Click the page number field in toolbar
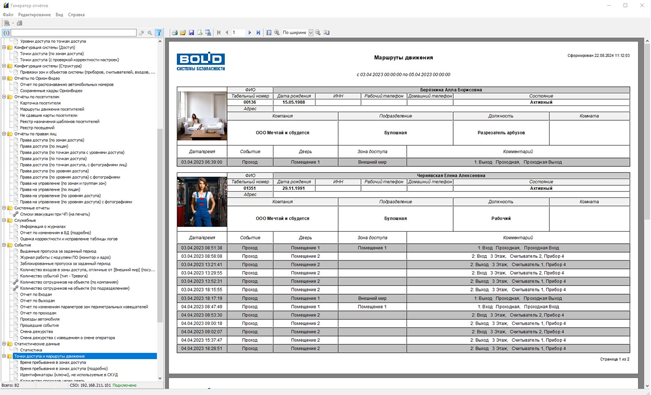This screenshot has height=395, width=651. (x=238, y=32)
